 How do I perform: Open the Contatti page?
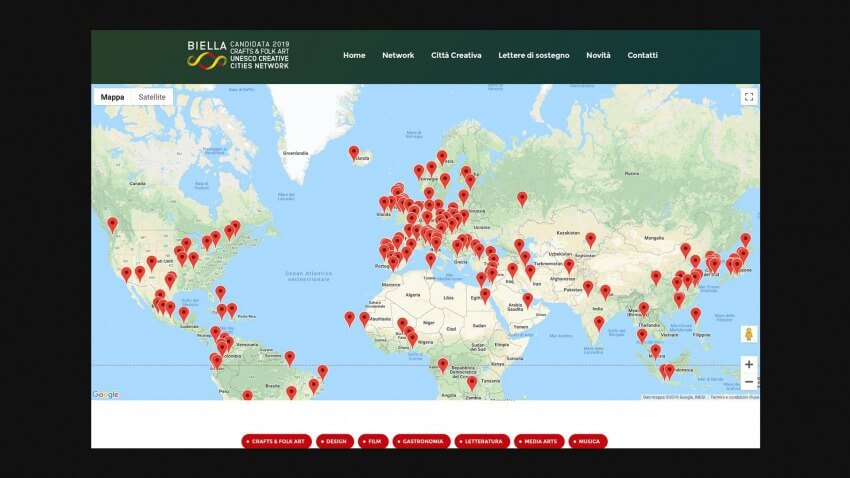click(642, 55)
